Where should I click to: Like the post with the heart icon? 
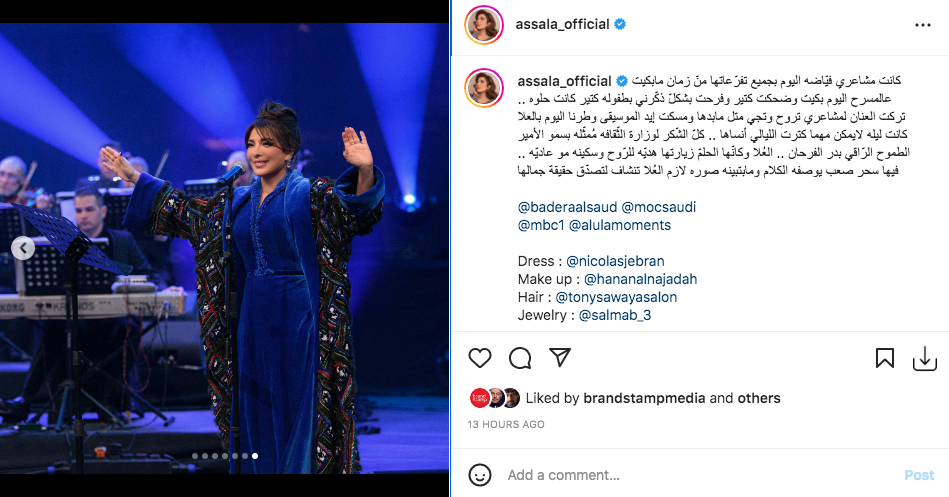click(480, 358)
